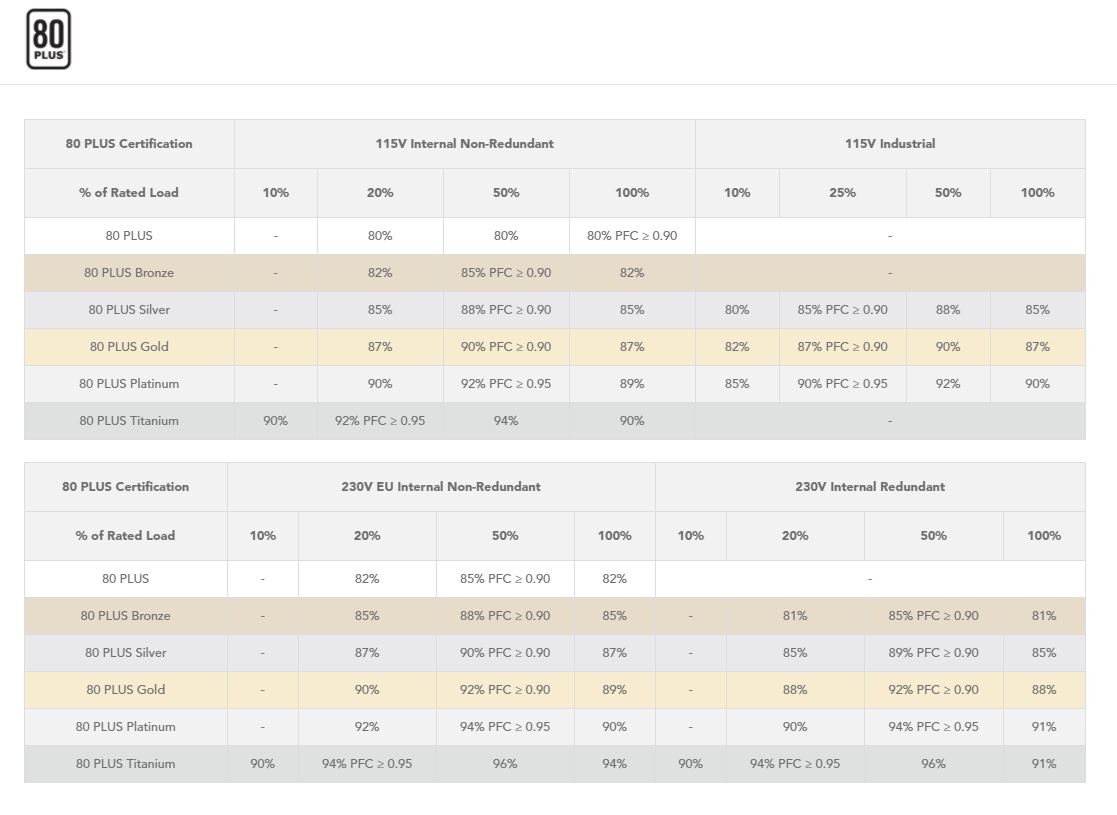Image resolution: width=1117 pixels, height=815 pixels.
Task: Select '92%' in the 115V Industrial Platinum row
Action: 947,384
